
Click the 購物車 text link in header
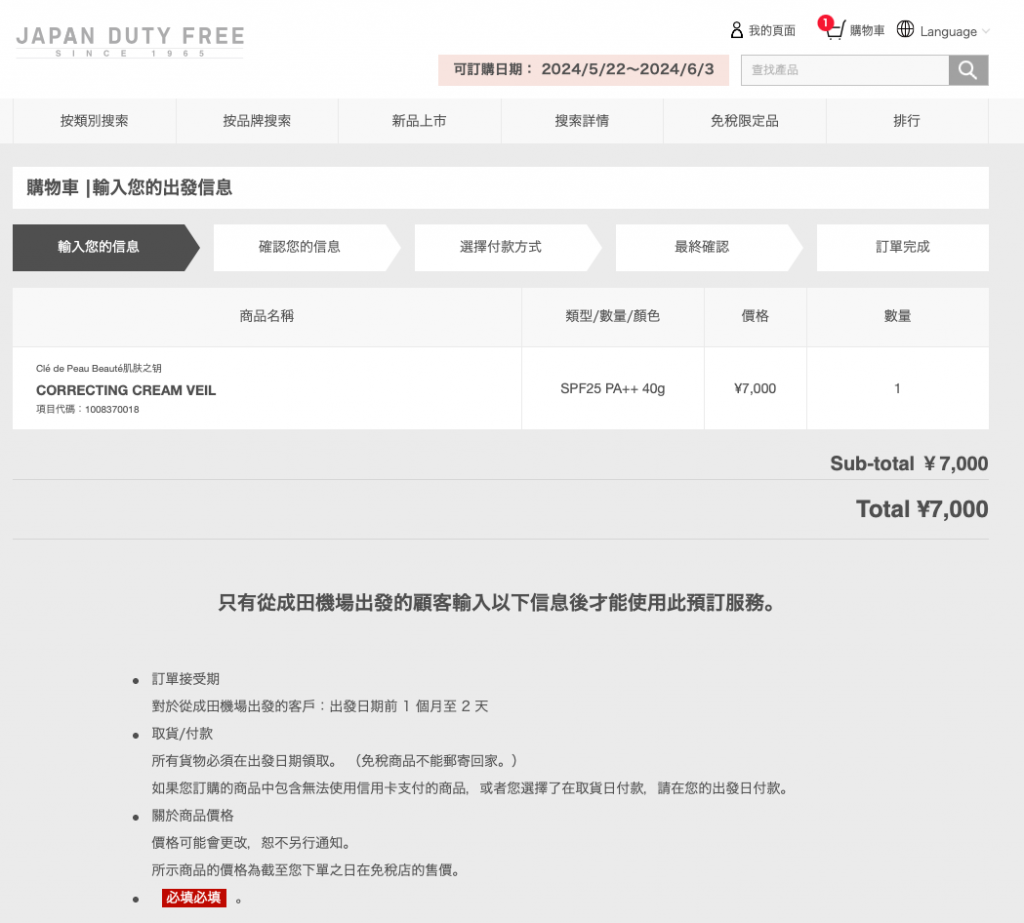pos(867,31)
